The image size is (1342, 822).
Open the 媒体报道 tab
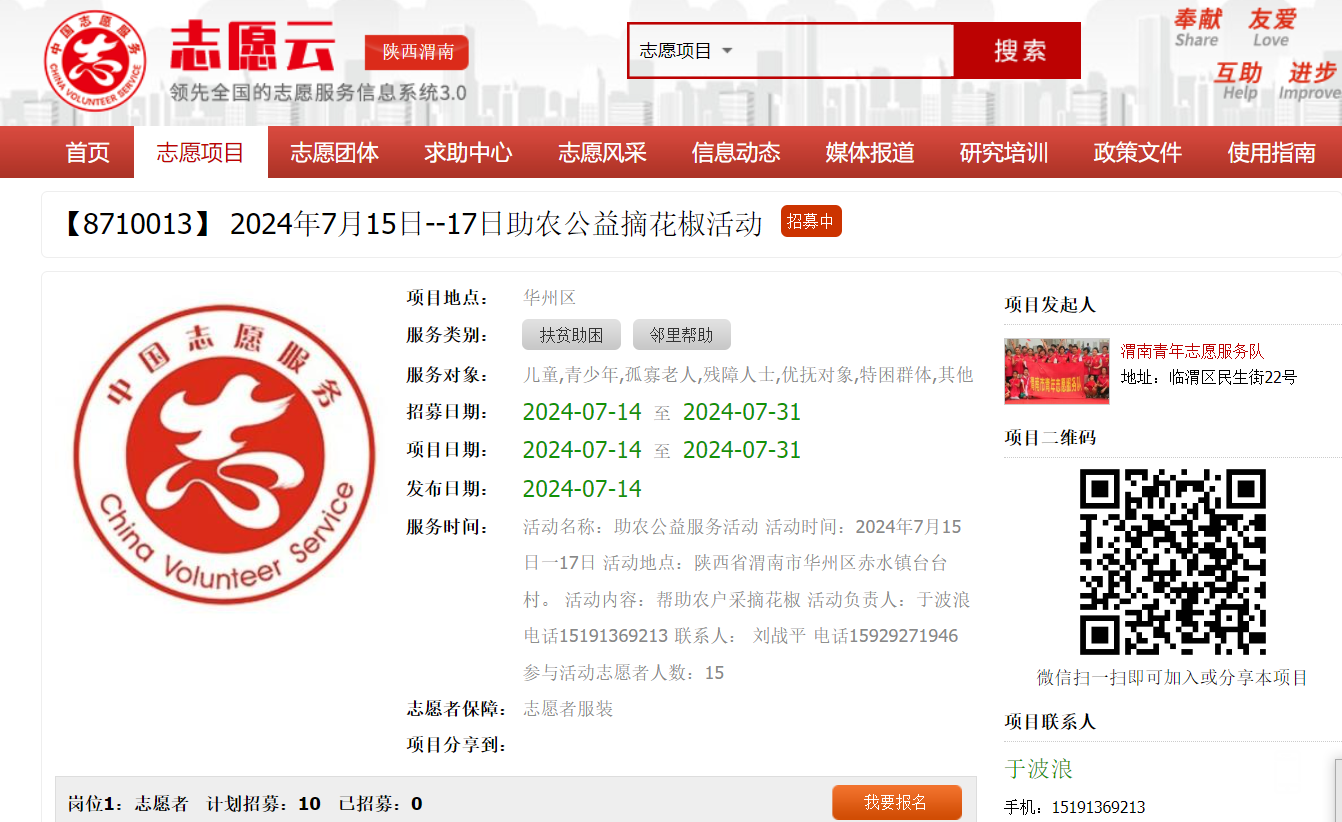pyautogui.click(x=870, y=153)
